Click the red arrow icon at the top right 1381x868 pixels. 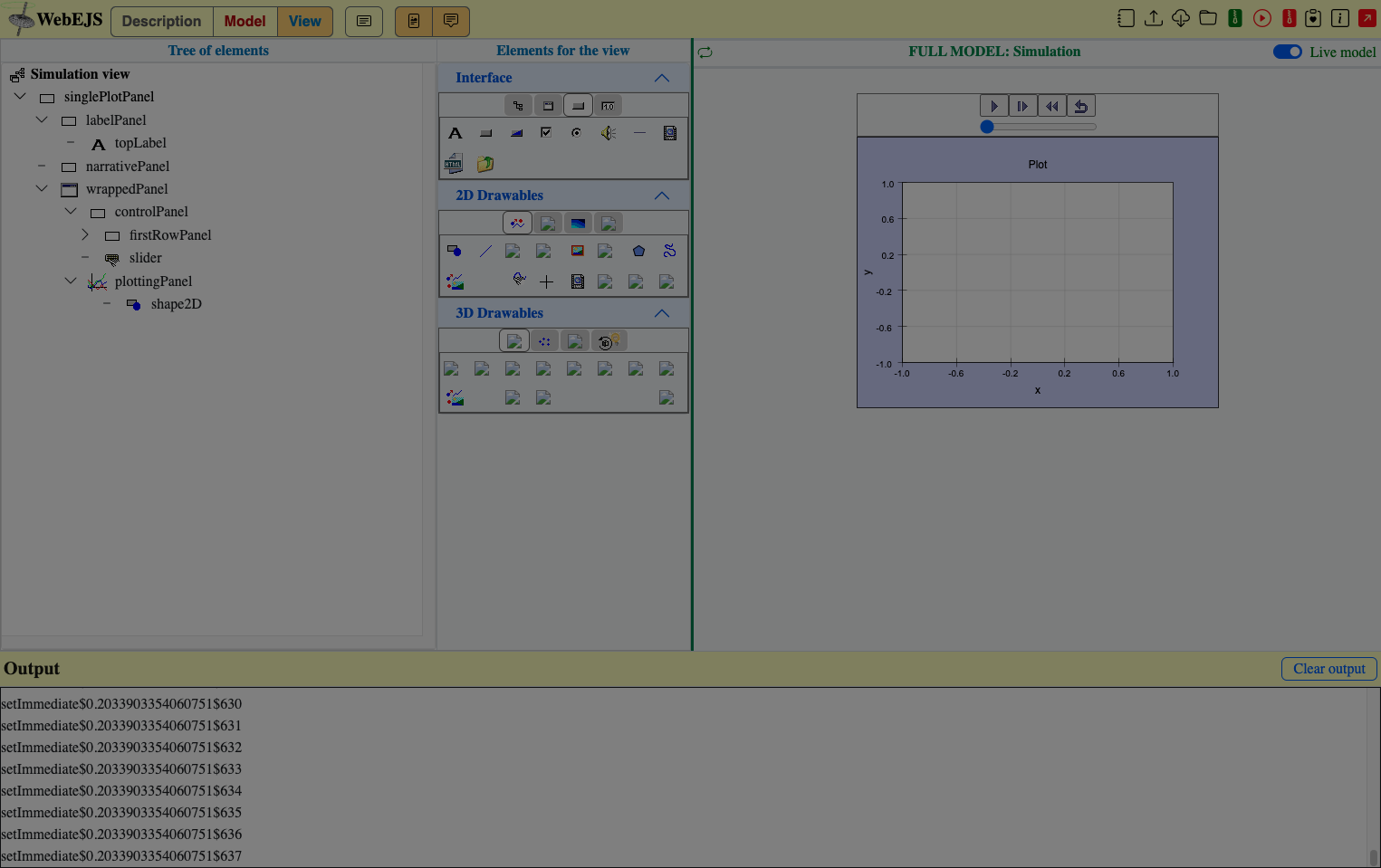click(1367, 18)
